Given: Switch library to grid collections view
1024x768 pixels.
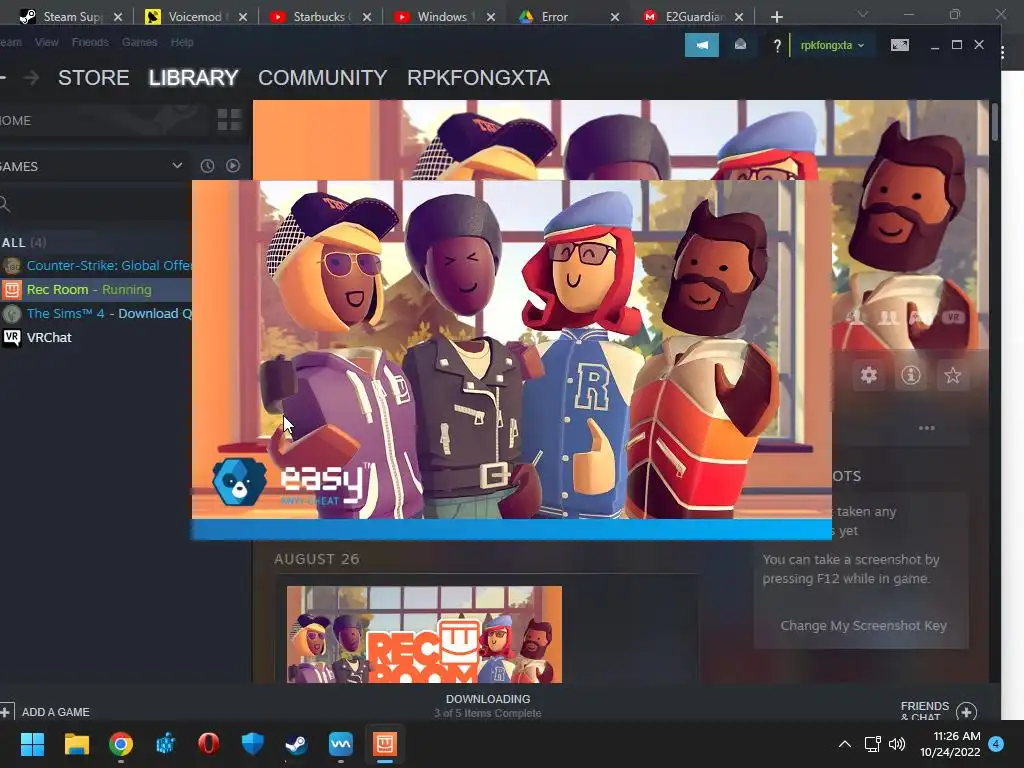Looking at the screenshot, I should click(229, 120).
